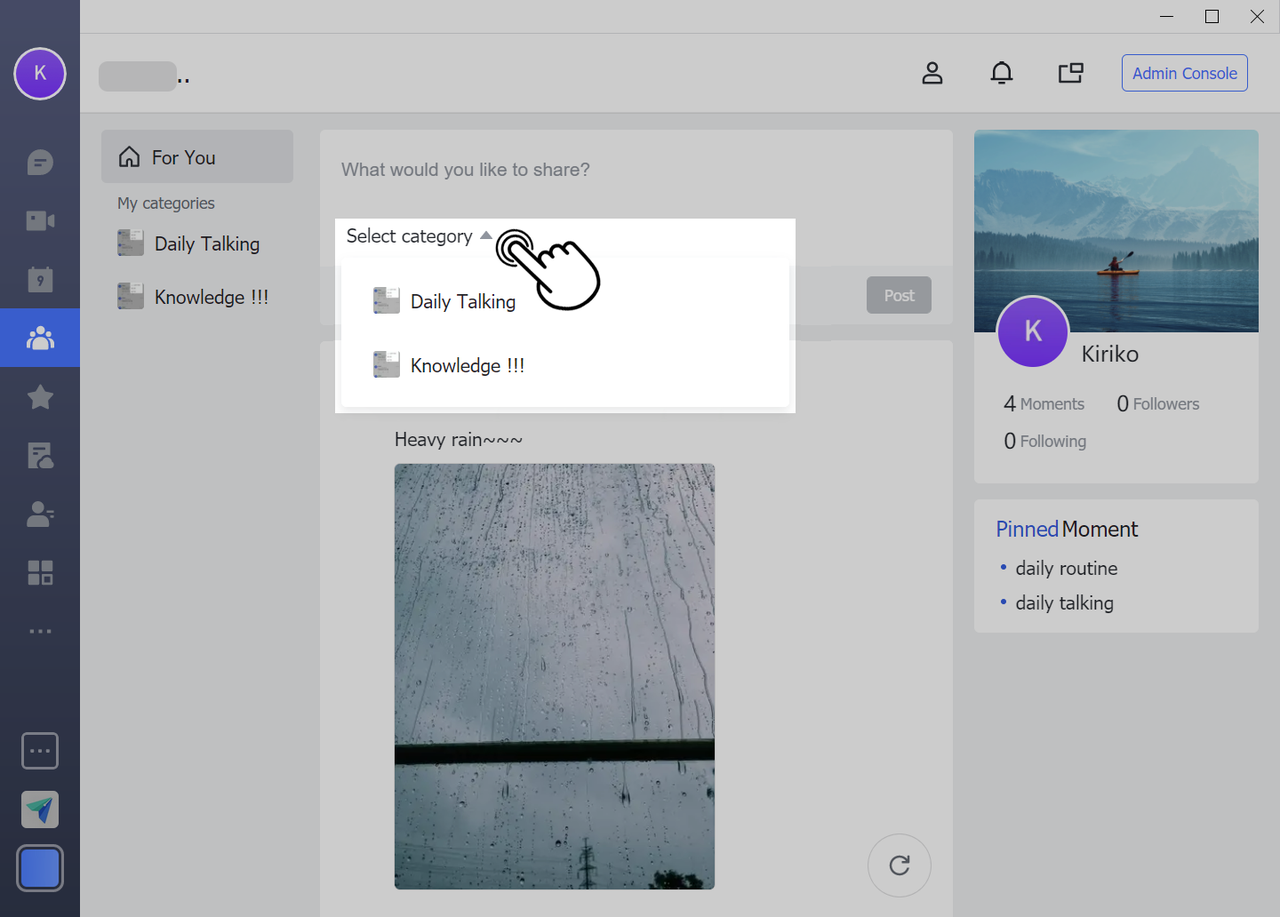Open the video meeting sidebar icon
1280x917 pixels.
[40, 220]
